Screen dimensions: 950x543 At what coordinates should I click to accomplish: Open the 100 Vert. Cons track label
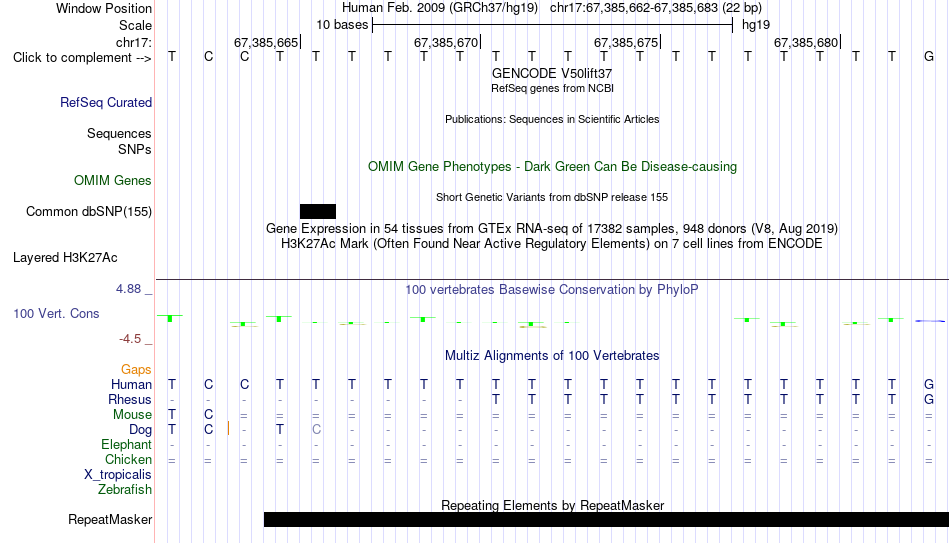click(x=56, y=313)
